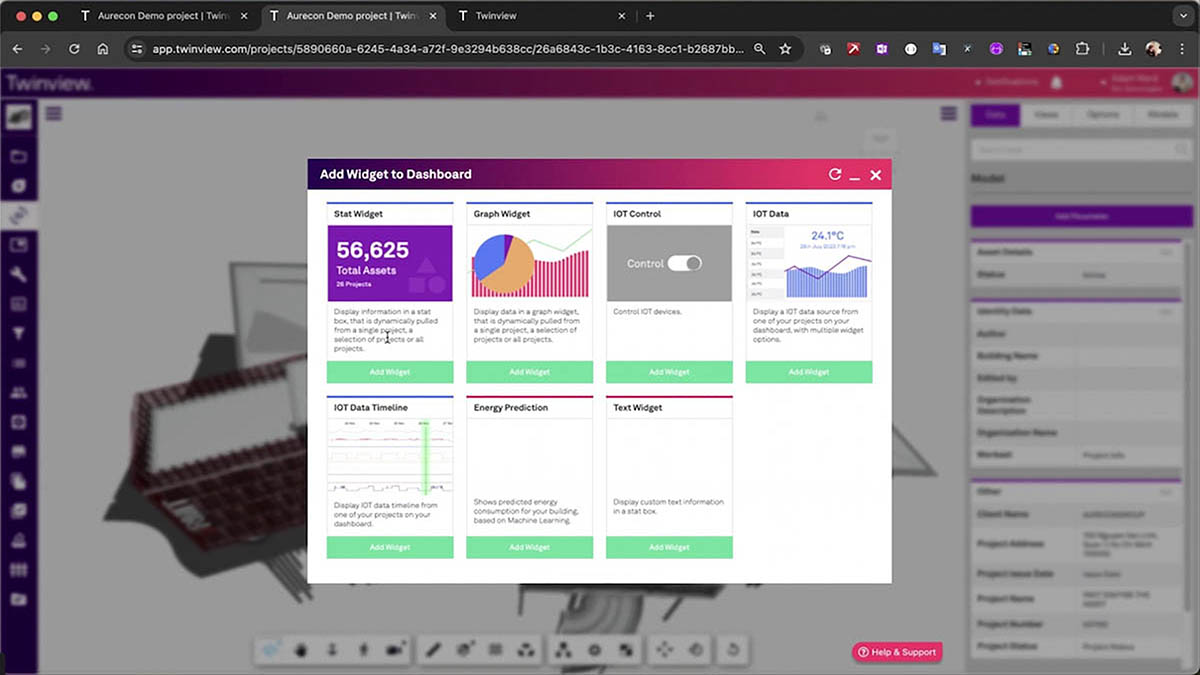The image size is (1200, 675).
Task: Open the notifications bell icon
Action: tap(1056, 83)
